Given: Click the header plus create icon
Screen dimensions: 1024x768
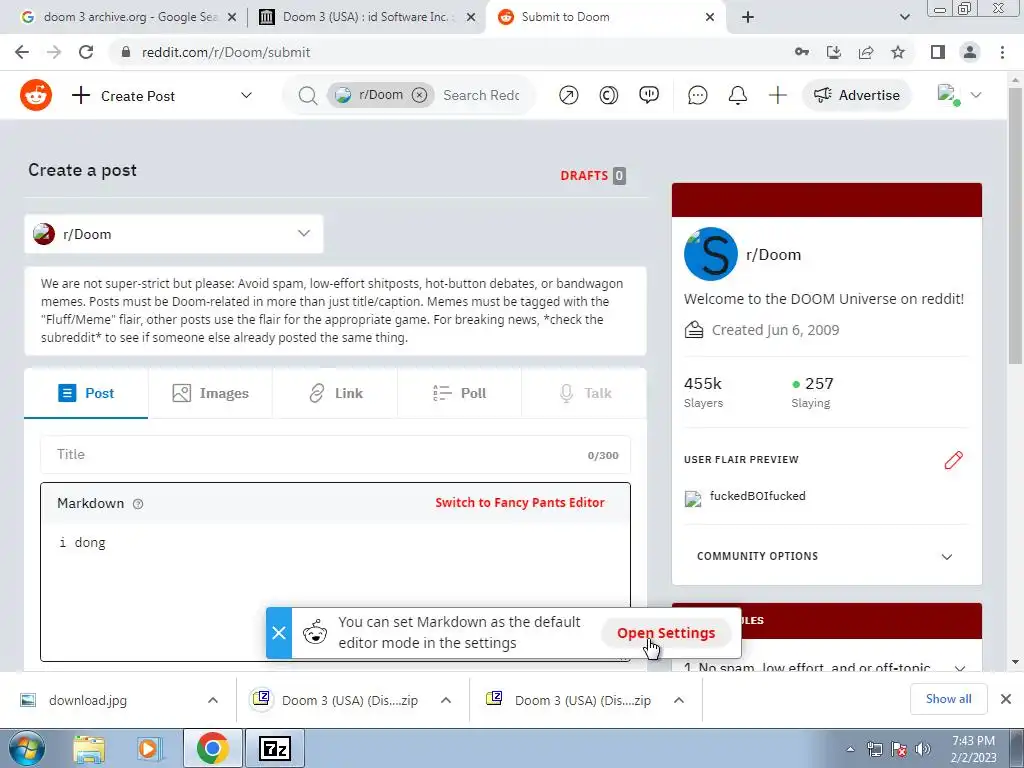Looking at the screenshot, I should [x=777, y=95].
